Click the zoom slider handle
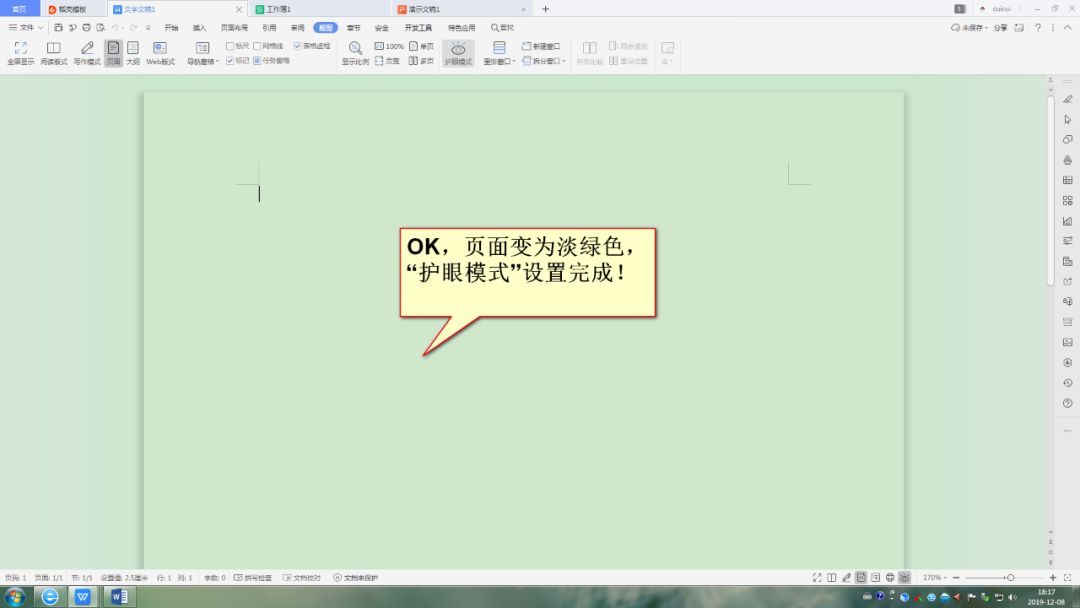The image size is (1080, 608). click(1010, 578)
